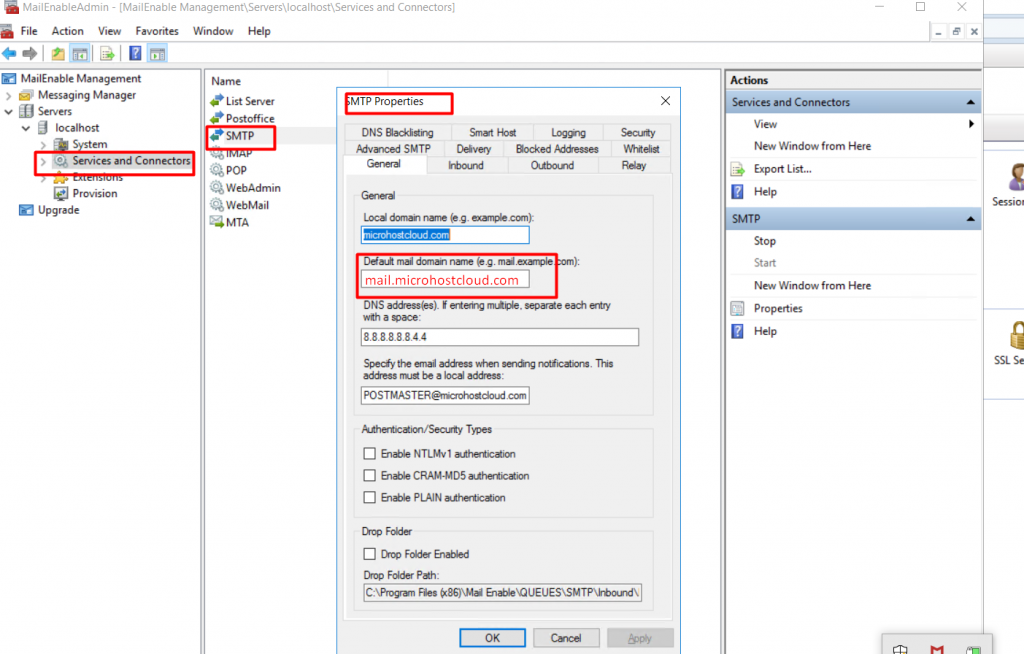Click the DNS addresses input field
Screen dimensions: 1024x654
pos(500,337)
